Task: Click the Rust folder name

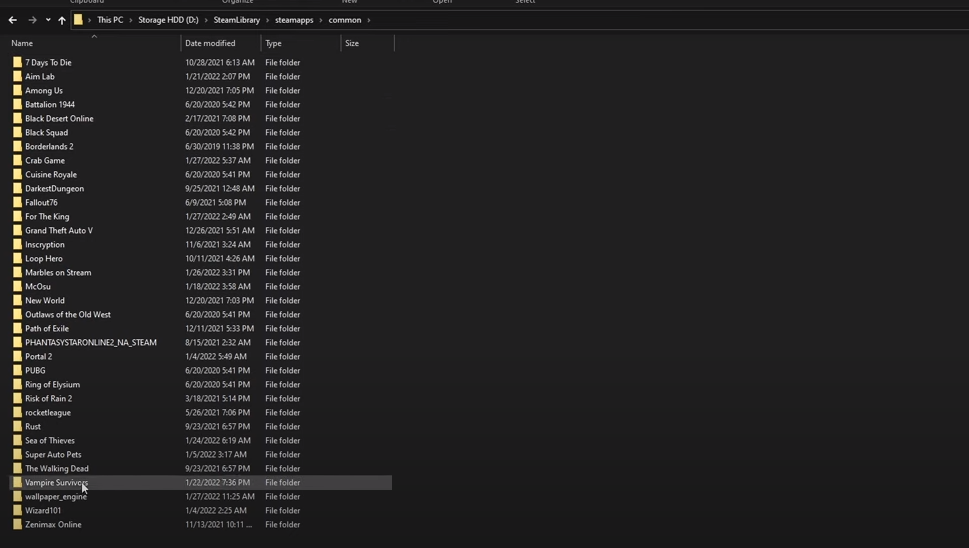Action: point(33,426)
